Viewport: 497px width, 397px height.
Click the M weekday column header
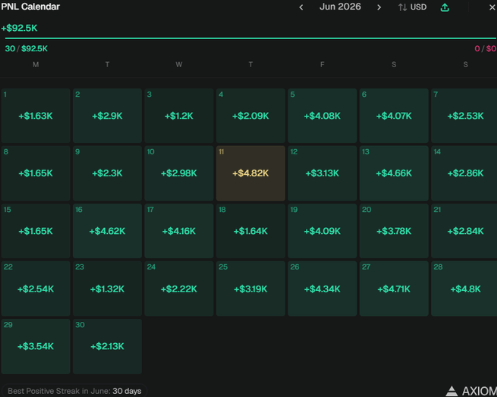coord(36,64)
